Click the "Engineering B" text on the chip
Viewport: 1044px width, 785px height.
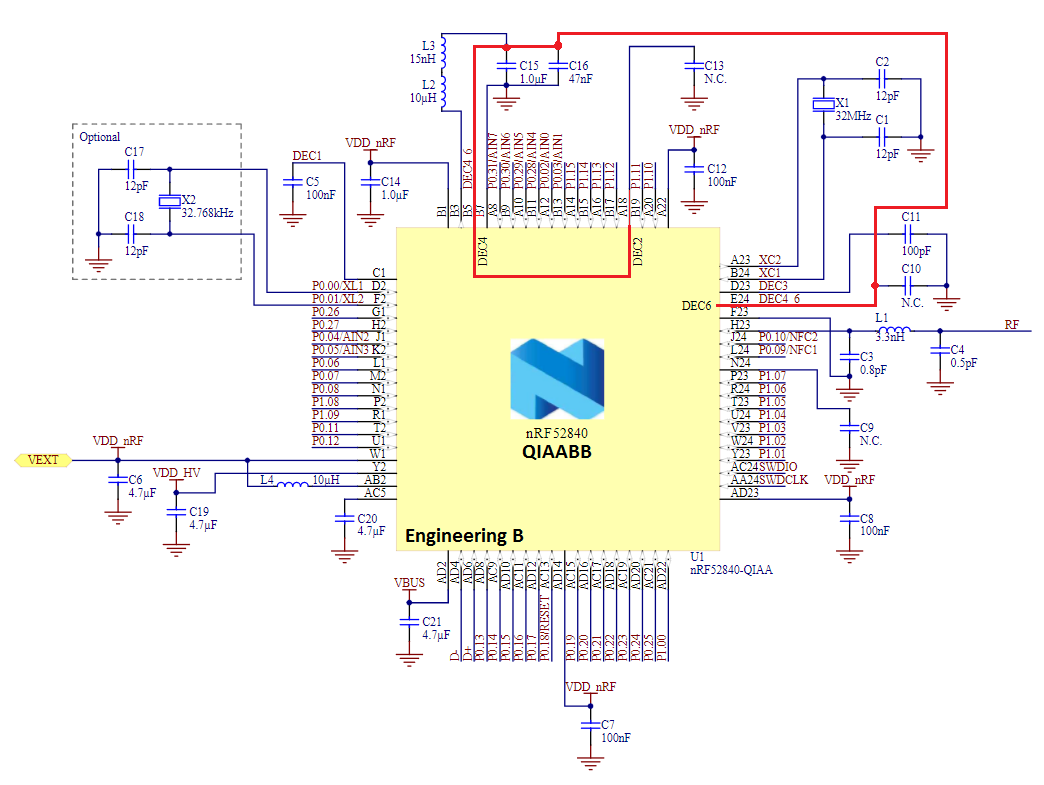click(464, 536)
